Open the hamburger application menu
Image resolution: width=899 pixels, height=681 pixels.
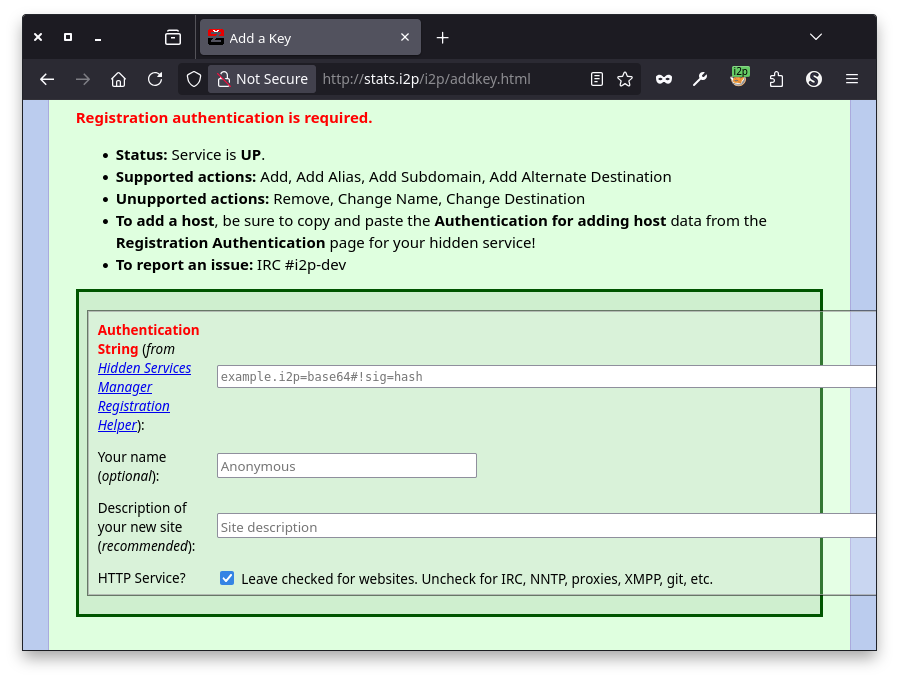(x=852, y=79)
